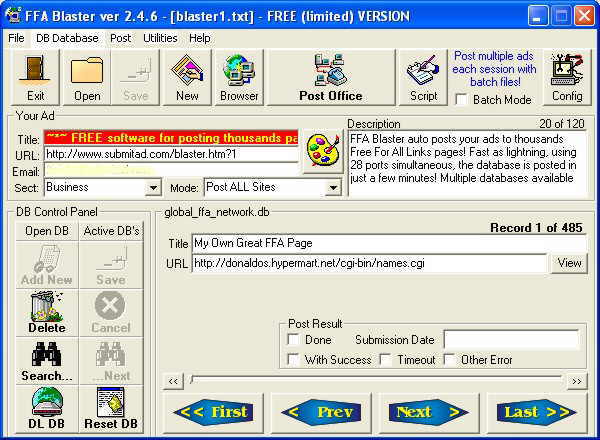The height and width of the screenshot is (440, 600).
Task: Jump to the Last record
Action: click(x=537, y=412)
